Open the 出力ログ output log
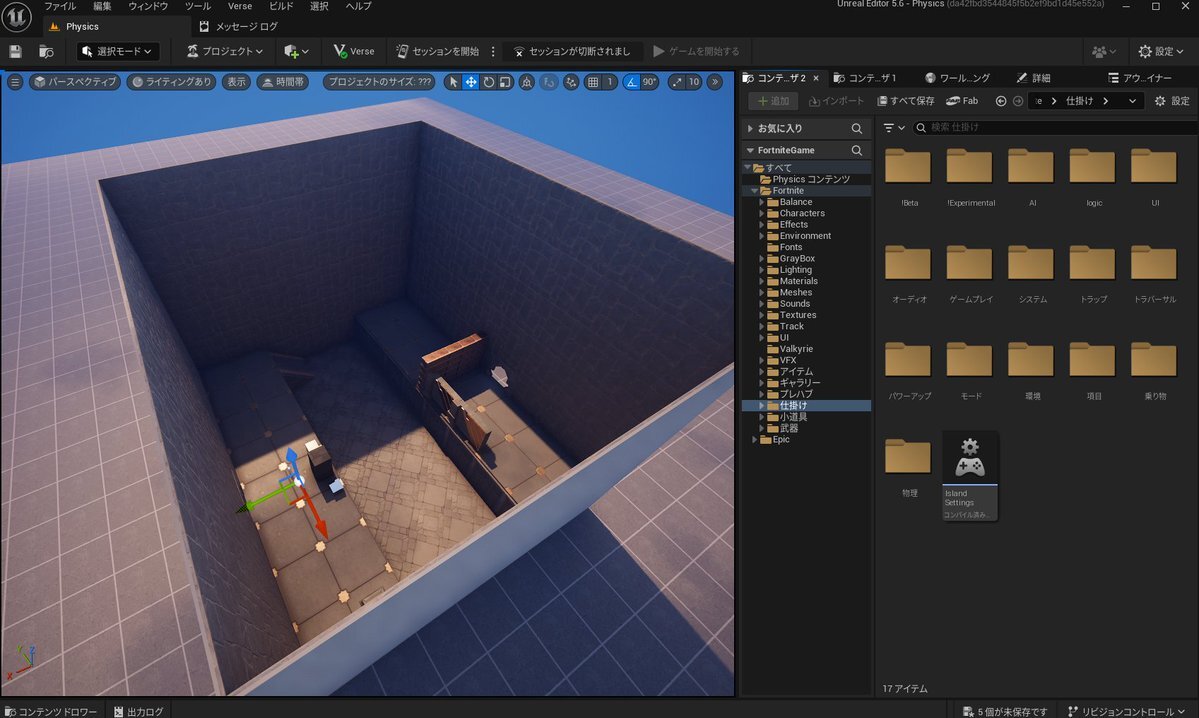Screen dimensions: 1199x718 138,711
